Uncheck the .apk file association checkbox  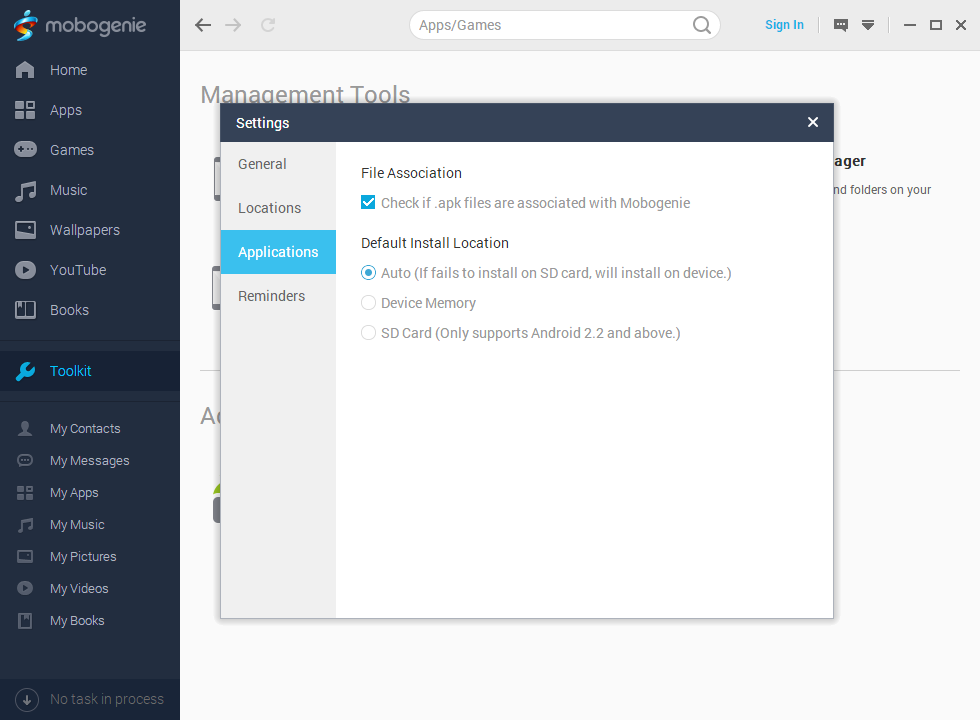point(368,203)
